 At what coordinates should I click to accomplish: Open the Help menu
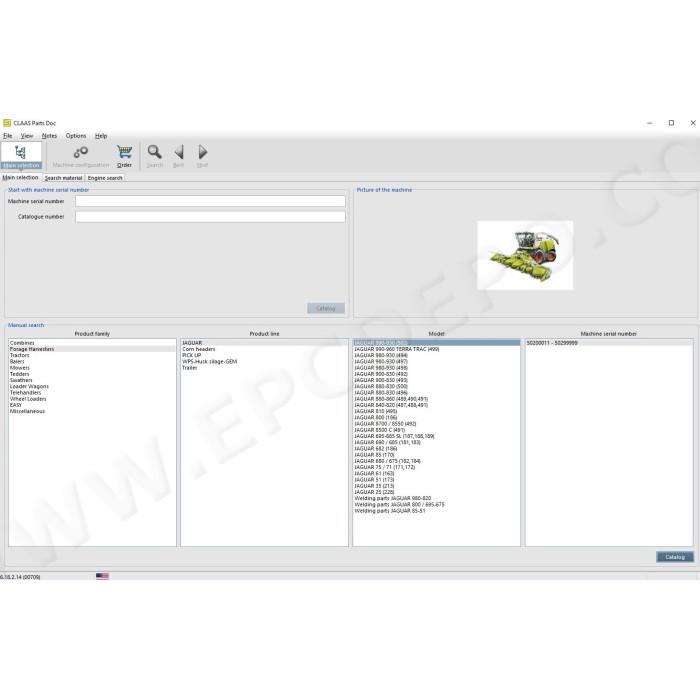point(101,136)
